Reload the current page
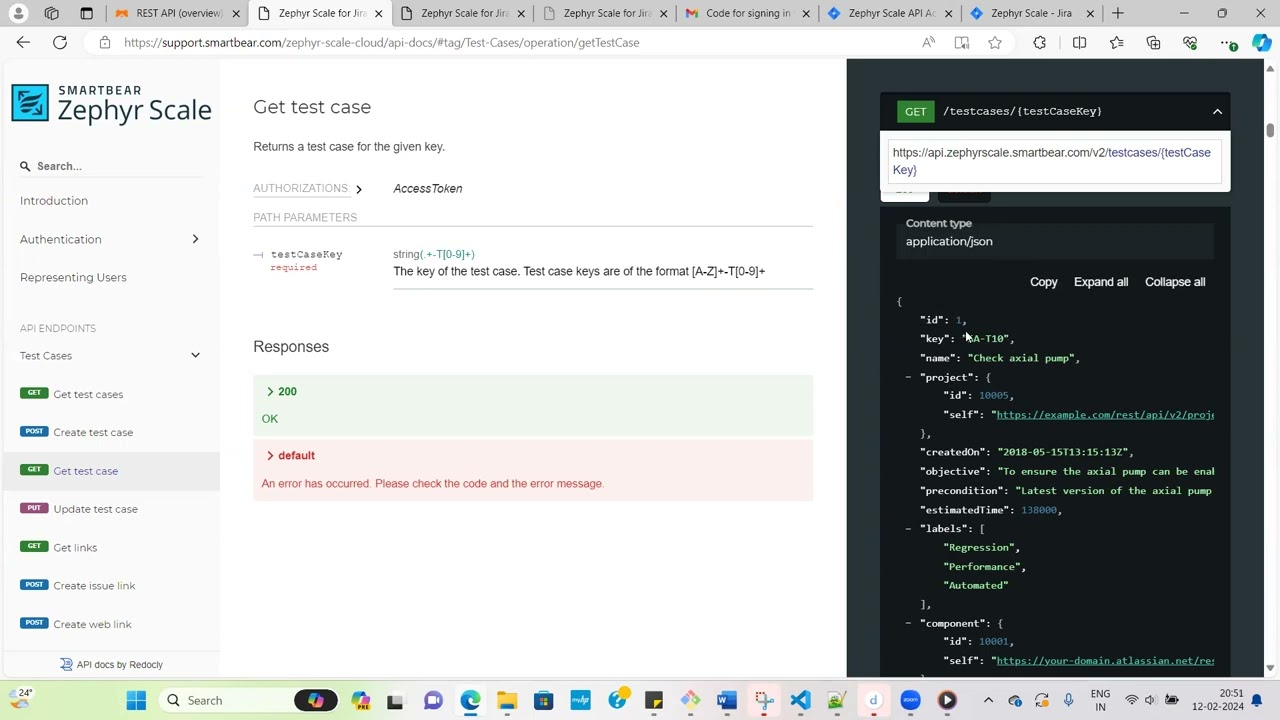The image size is (1280, 720). 60,42
